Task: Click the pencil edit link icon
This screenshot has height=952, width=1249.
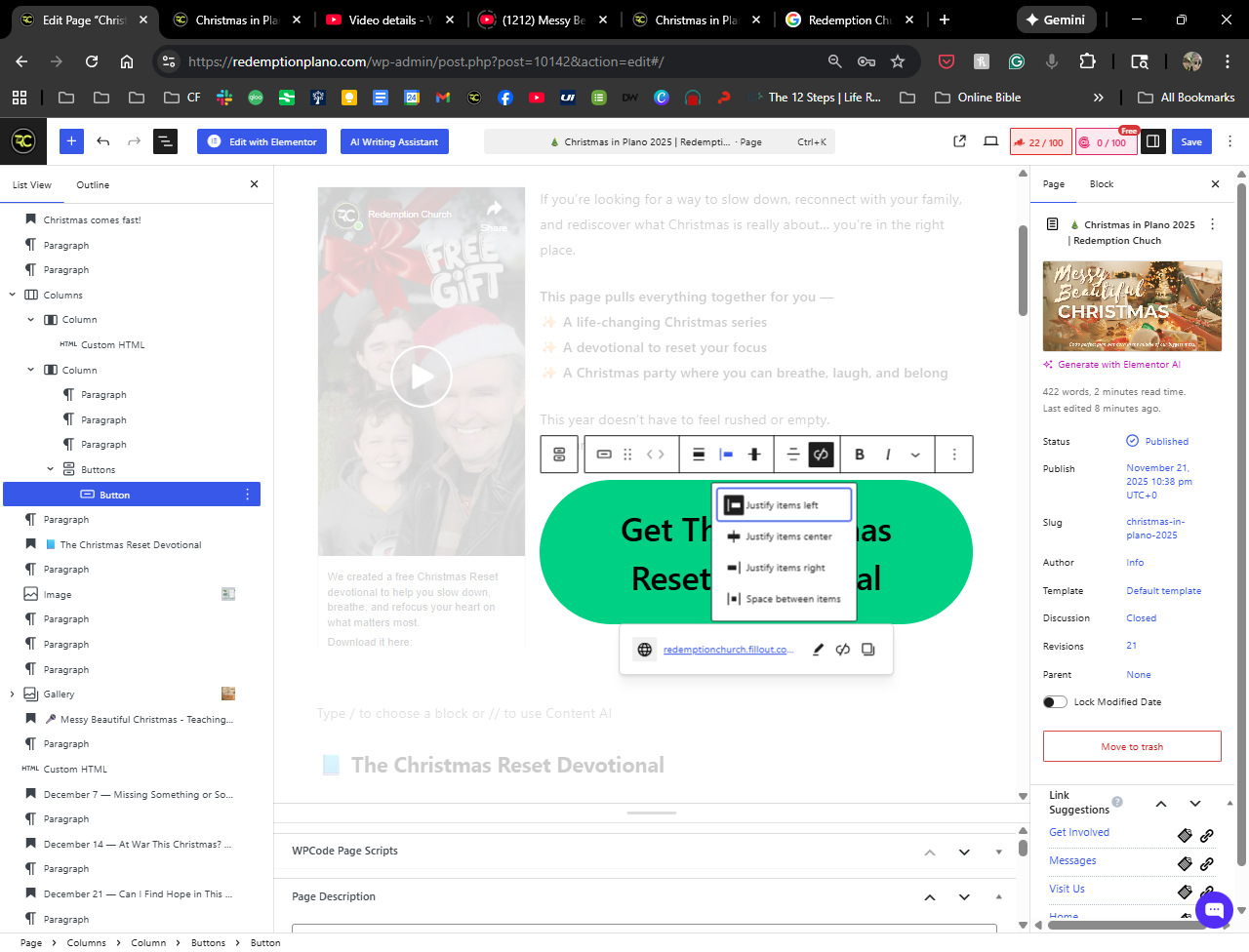Action: (818, 650)
